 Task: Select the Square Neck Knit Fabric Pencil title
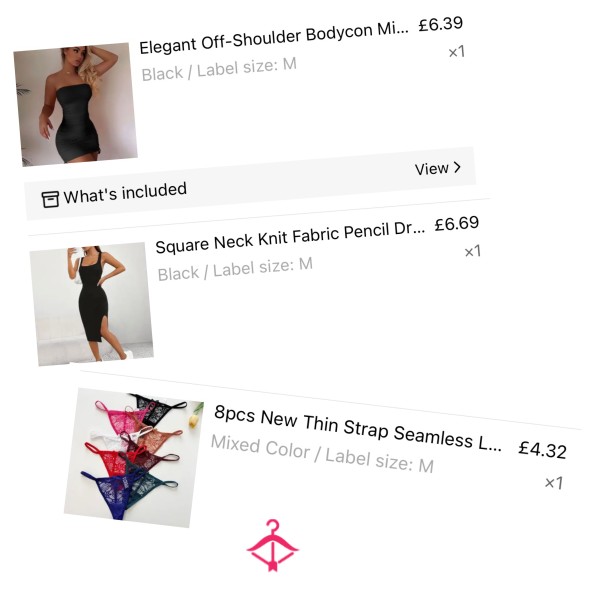[x=290, y=237]
